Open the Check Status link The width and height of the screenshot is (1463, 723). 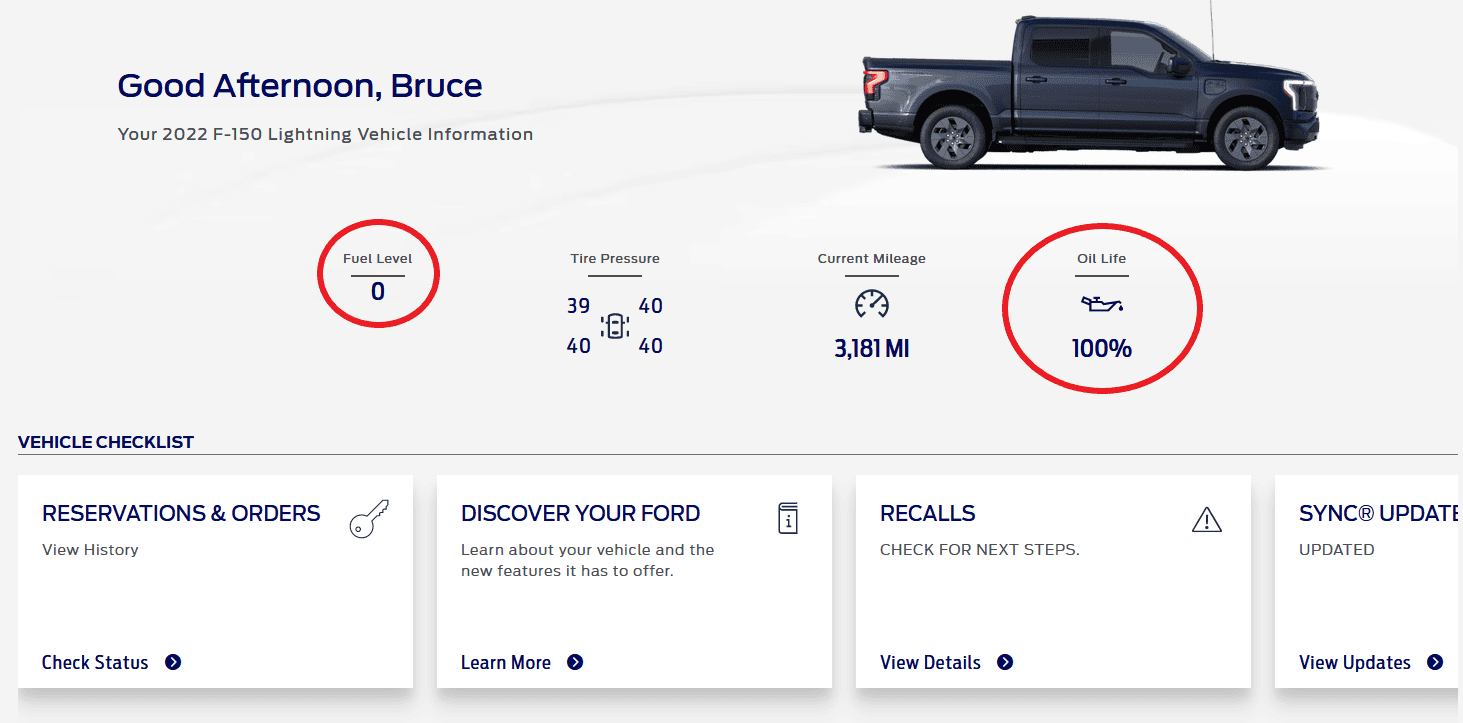click(95, 662)
